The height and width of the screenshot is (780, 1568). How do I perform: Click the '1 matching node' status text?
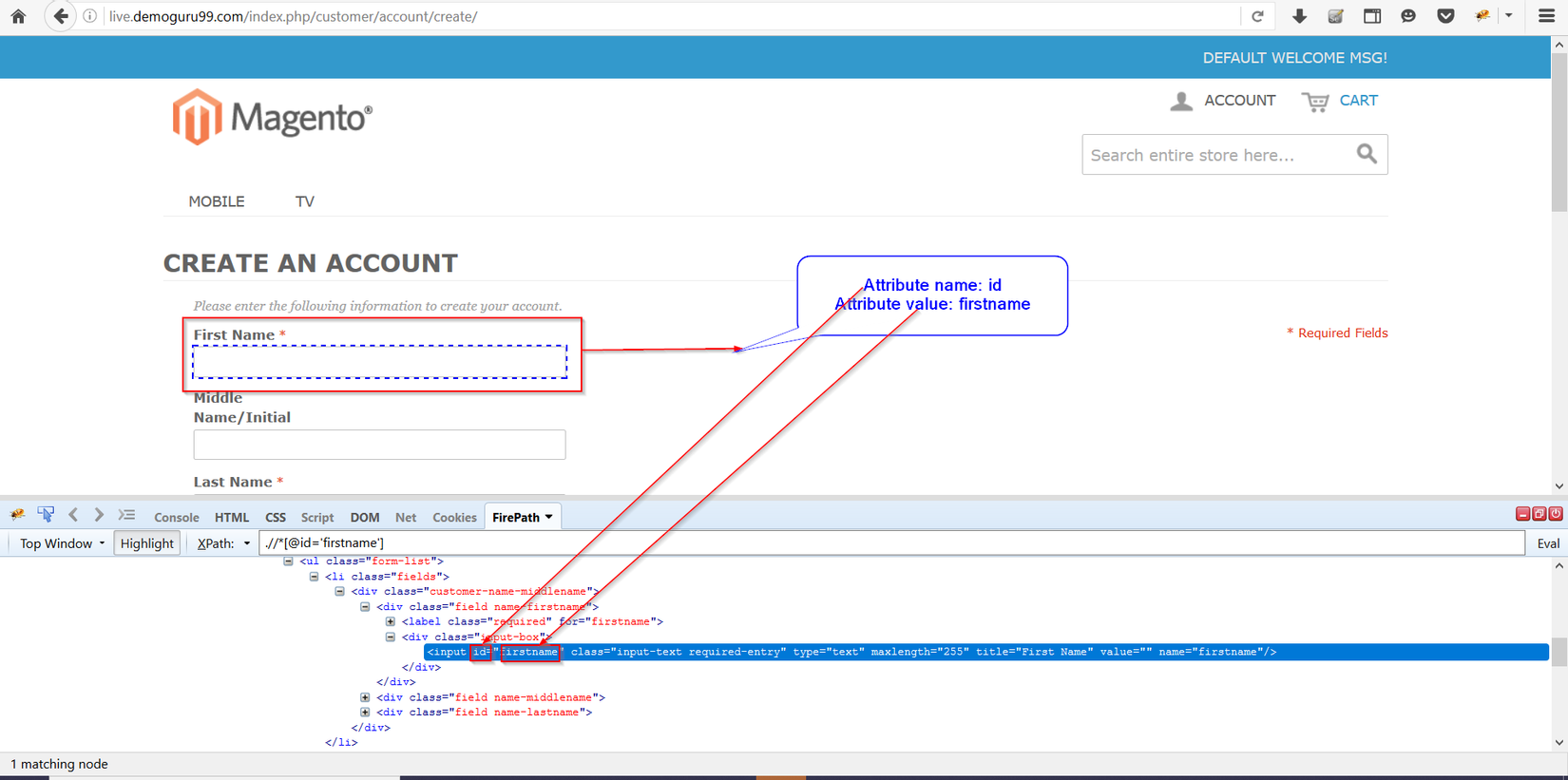click(x=59, y=764)
